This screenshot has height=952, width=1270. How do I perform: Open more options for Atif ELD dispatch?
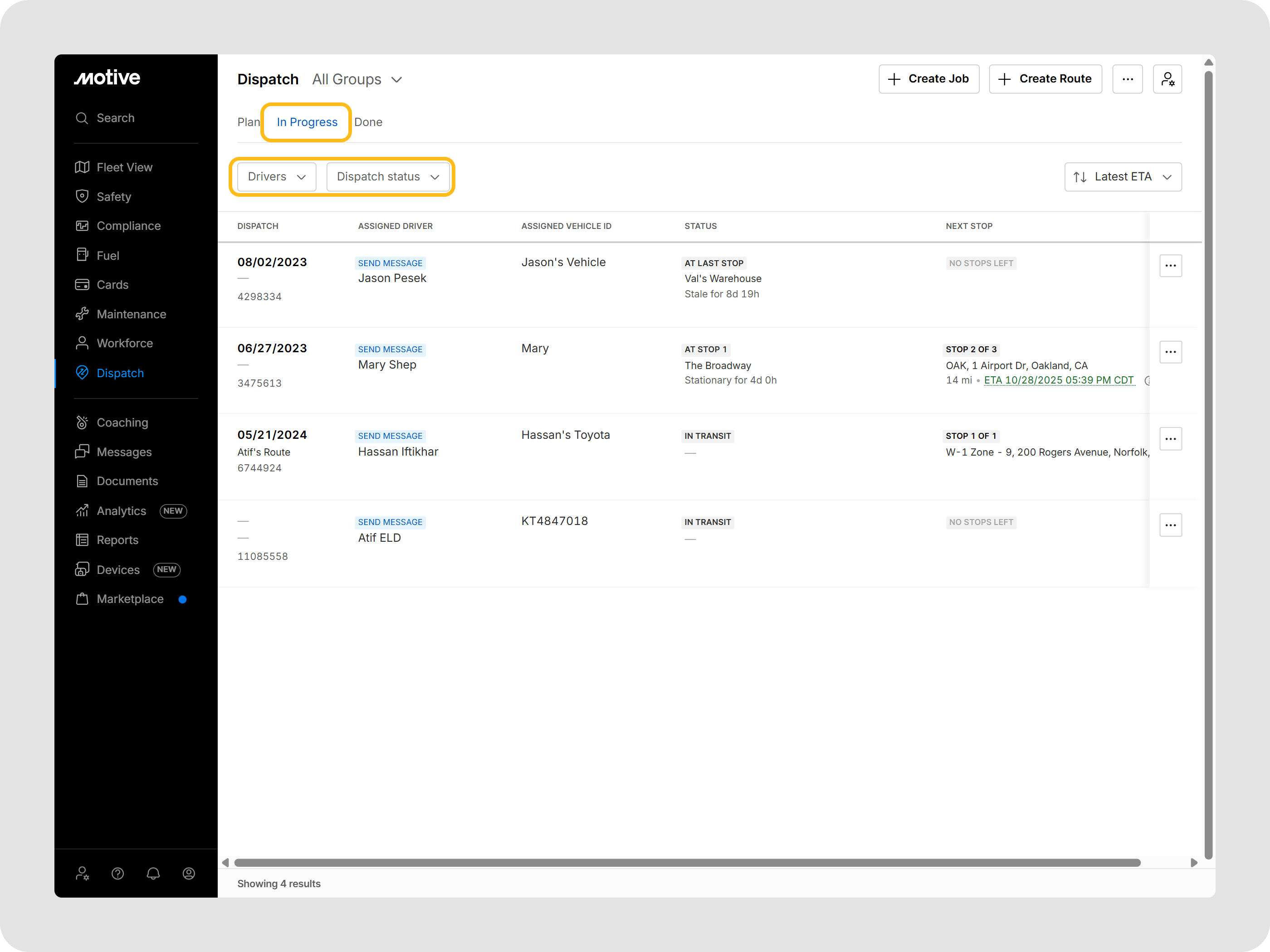(x=1170, y=525)
